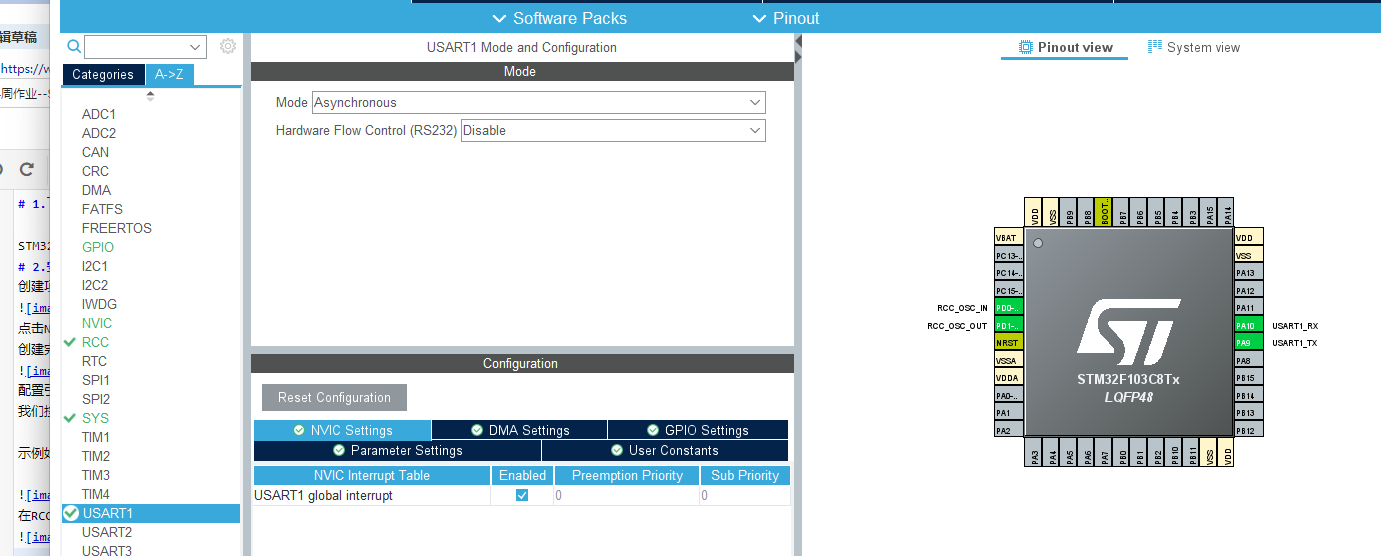1381x556 pixels.
Task: Select TIM1 in peripheral list
Action: click(96, 437)
